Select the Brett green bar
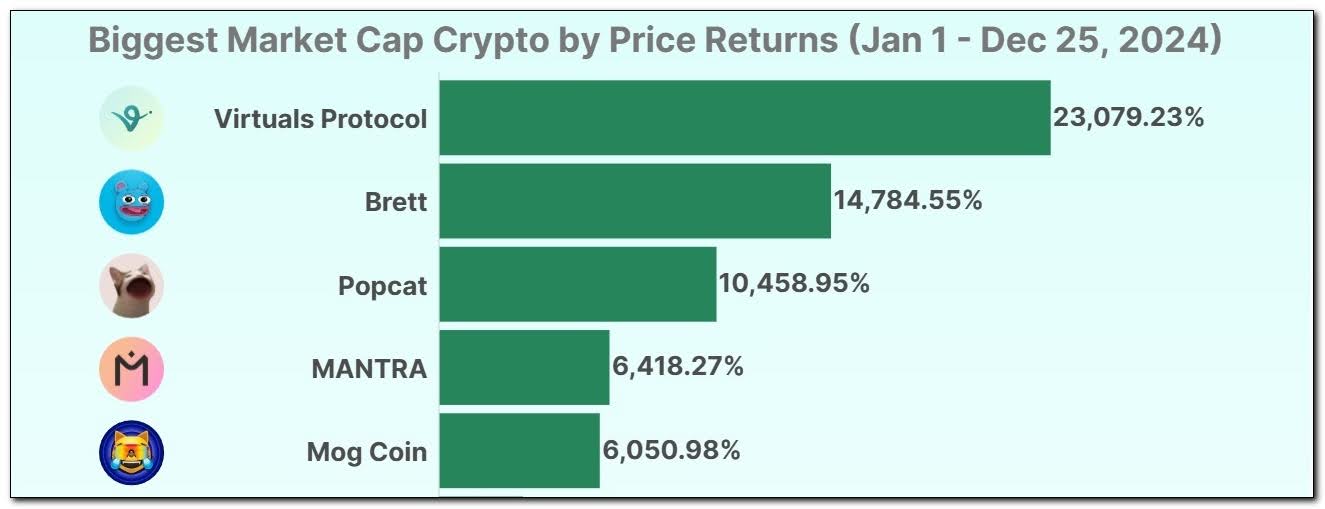The width and height of the screenshot is (1325, 509). 634,201
